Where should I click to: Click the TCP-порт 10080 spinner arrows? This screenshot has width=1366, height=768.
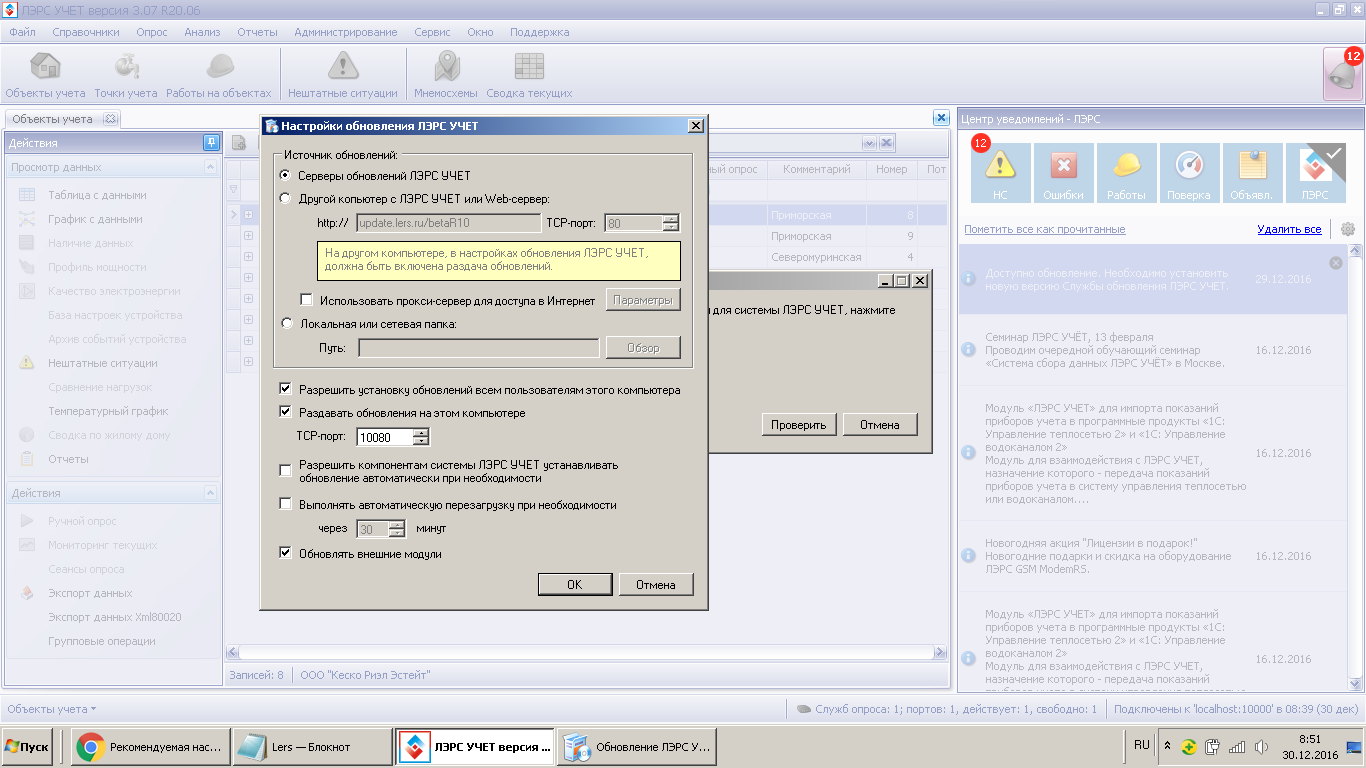click(421, 437)
